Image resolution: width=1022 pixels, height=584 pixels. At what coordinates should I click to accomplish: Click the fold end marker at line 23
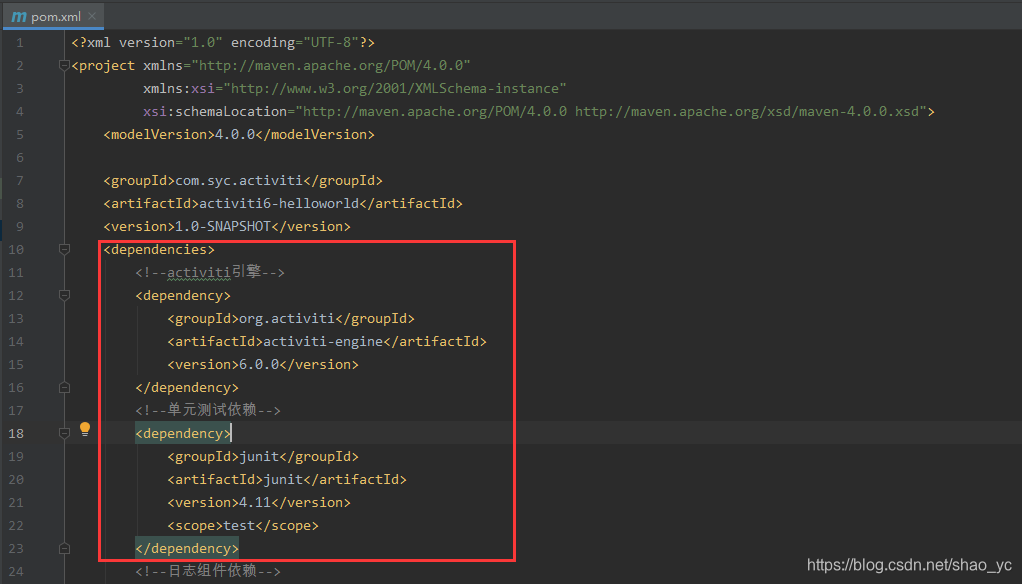pos(64,547)
